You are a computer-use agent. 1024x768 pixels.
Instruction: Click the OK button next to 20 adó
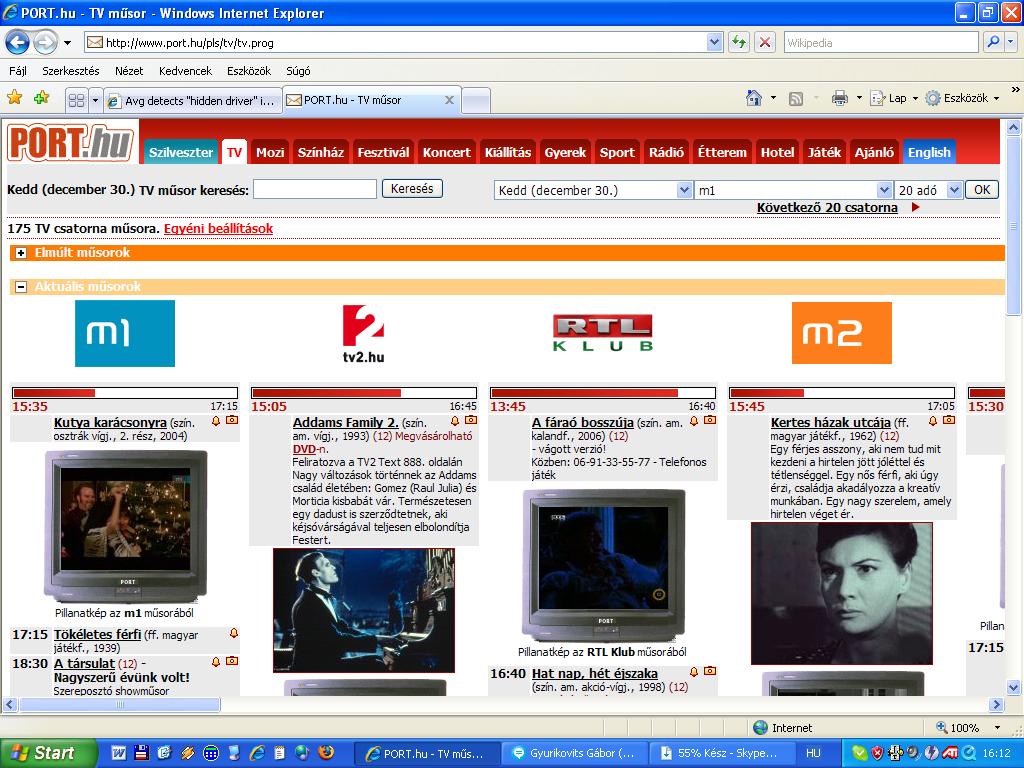[x=982, y=190]
